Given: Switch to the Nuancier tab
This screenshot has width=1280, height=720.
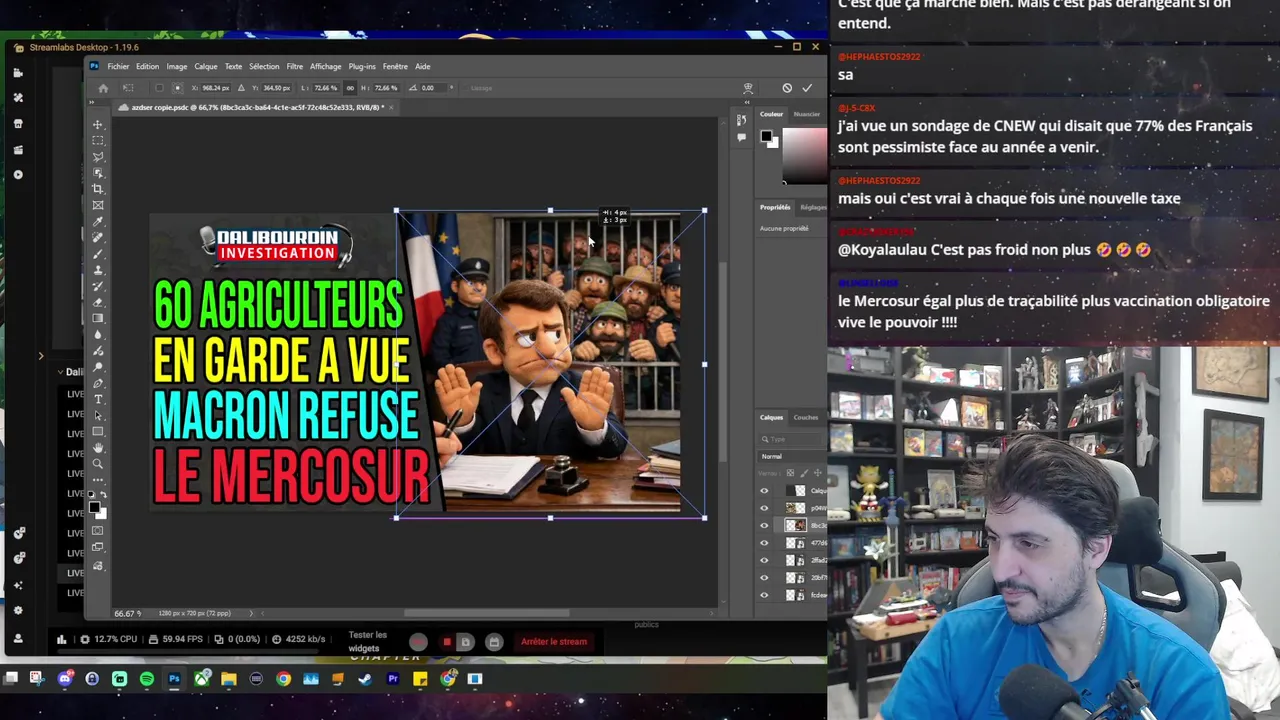Looking at the screenshot, I should pos(806,114).
